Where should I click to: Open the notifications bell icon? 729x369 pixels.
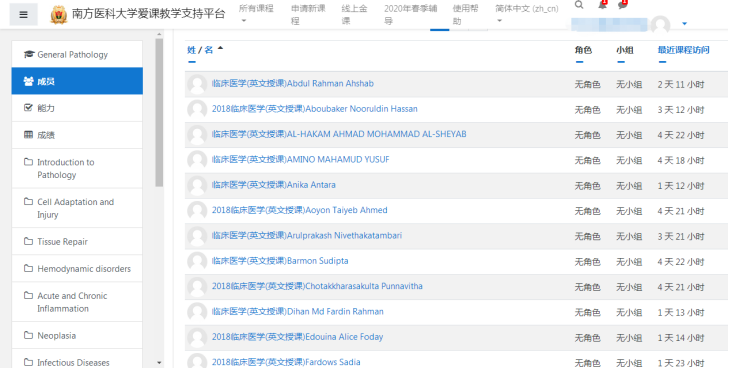602,5
